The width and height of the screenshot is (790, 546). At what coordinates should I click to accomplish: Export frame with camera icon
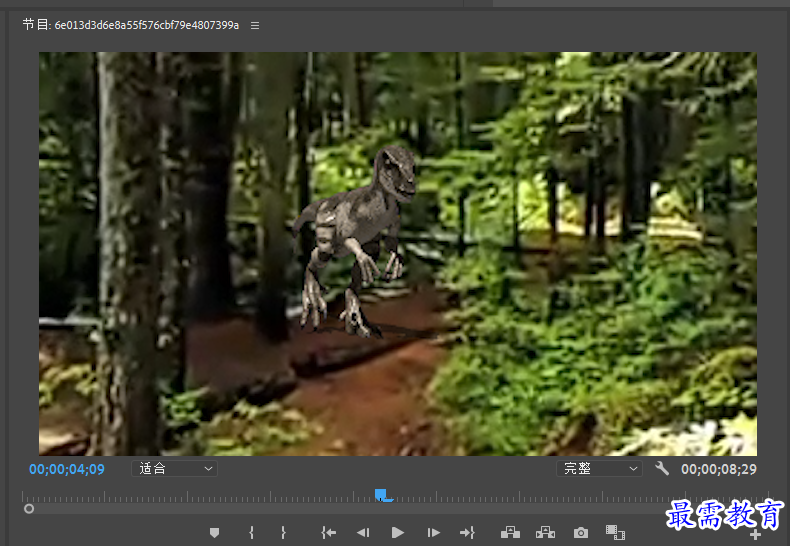pyautogui.click(x=580, y=532)
